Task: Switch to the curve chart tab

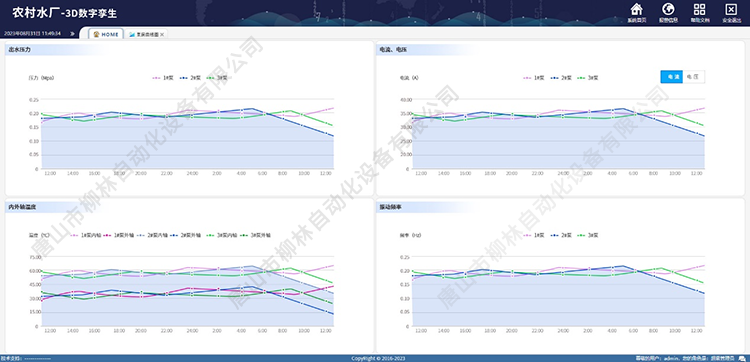Action: pyautogui.click(x=146, y=34)
